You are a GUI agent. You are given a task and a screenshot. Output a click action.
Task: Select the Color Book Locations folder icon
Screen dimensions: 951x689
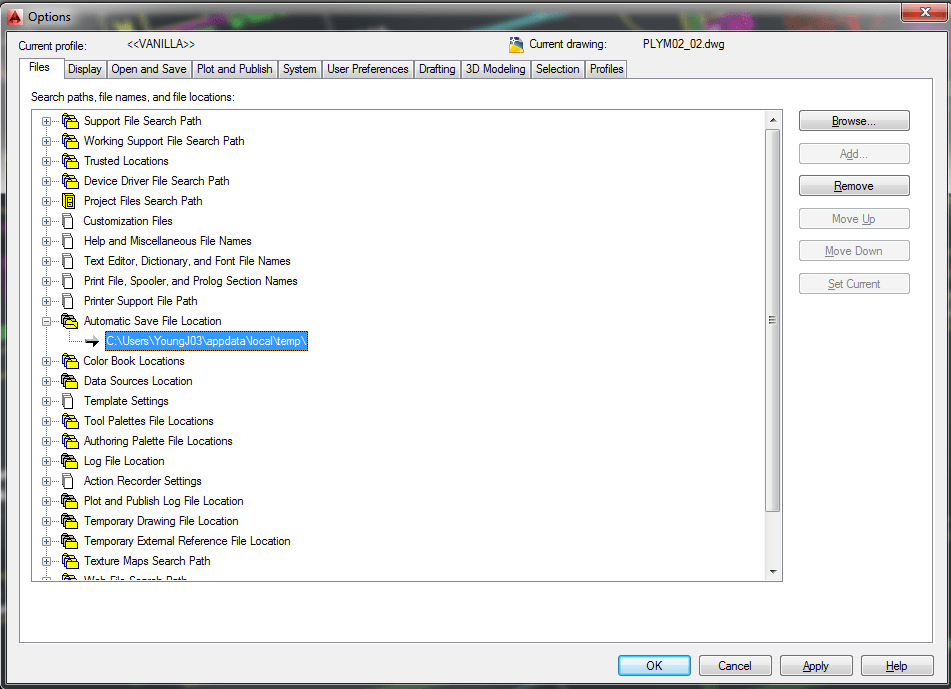pyautogui.click(x=69, y=361)
